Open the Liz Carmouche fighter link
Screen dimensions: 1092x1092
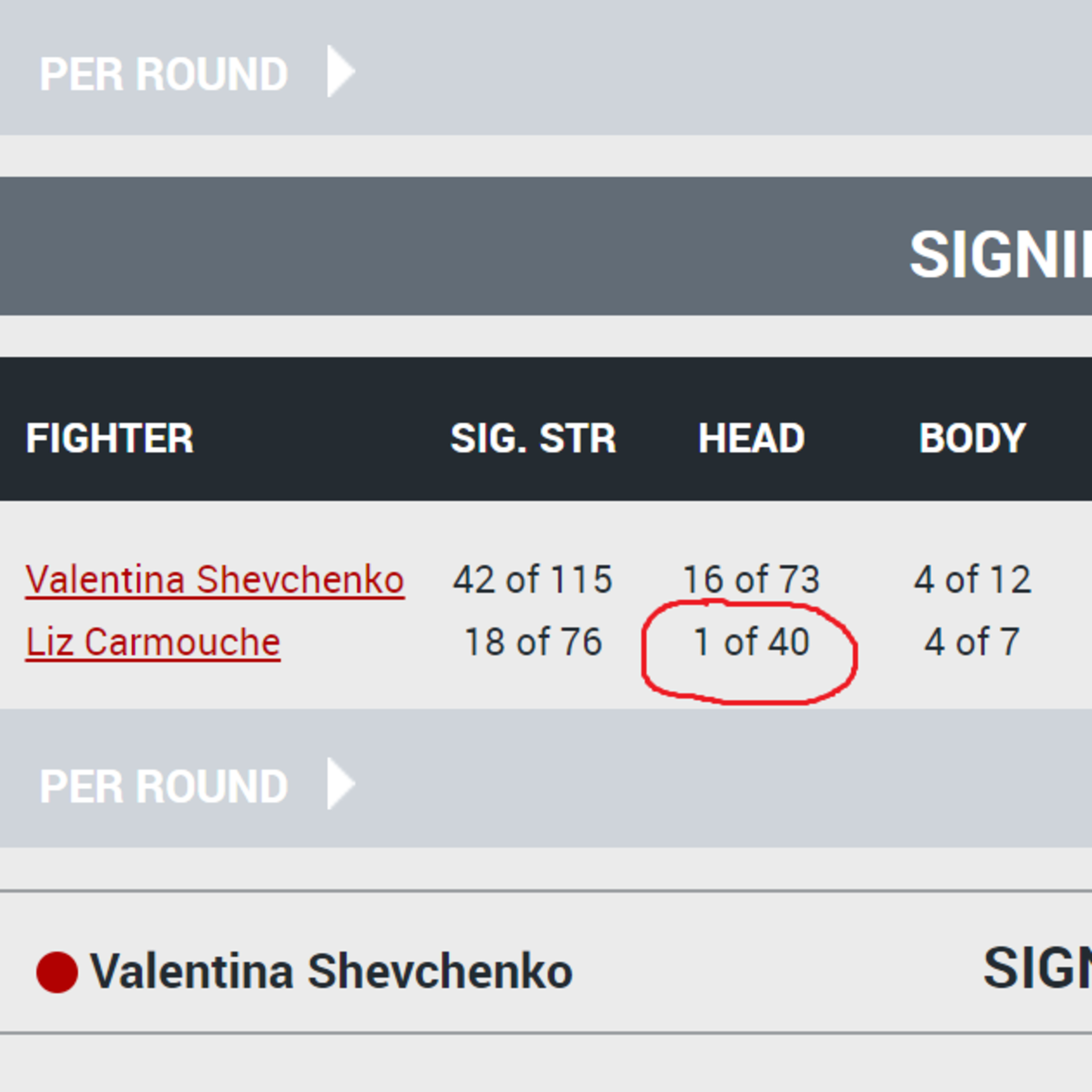click(153, 642)
